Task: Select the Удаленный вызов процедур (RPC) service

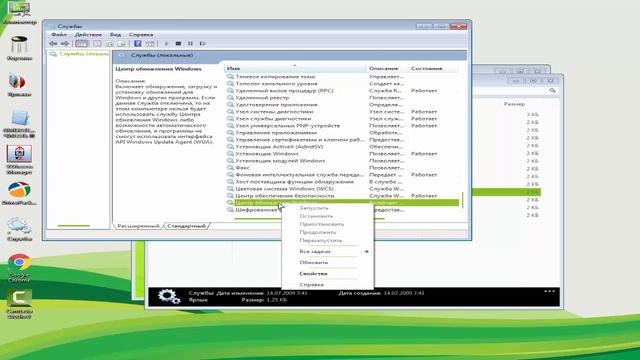Action: tap(284, 91)
